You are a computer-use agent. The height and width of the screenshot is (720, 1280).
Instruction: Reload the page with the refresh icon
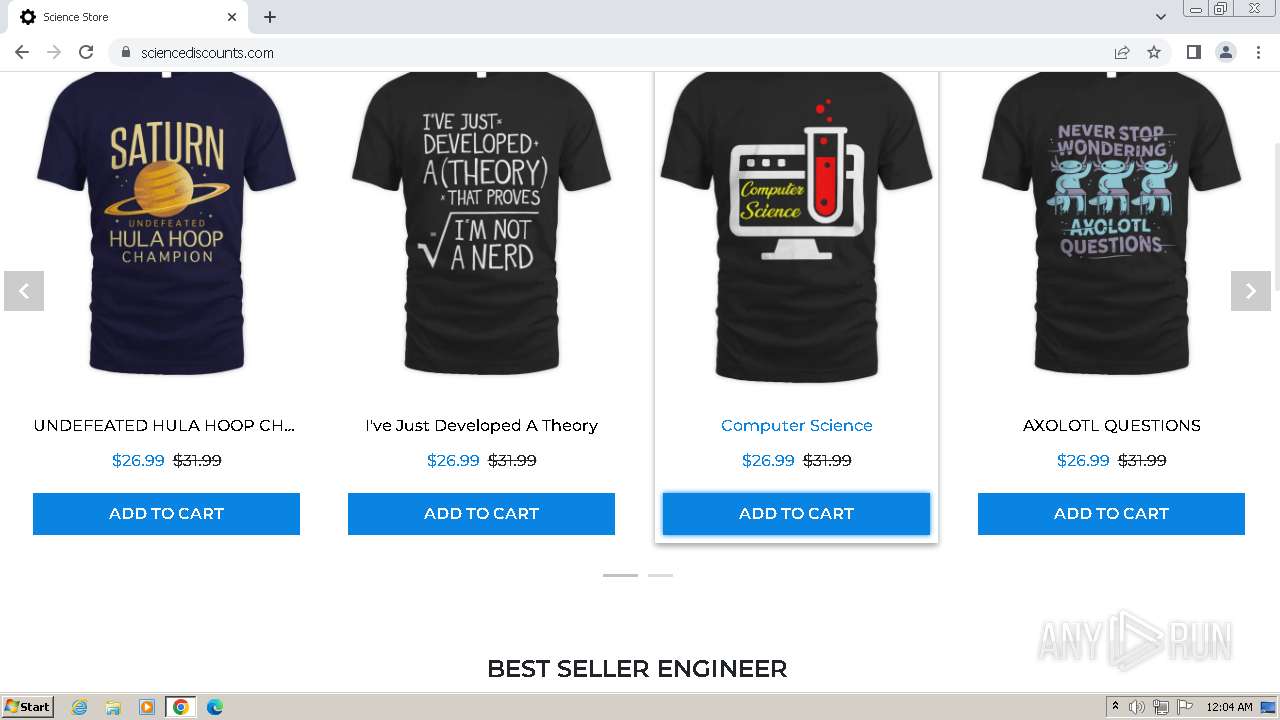pyautogui.click(x=86, y=52)
